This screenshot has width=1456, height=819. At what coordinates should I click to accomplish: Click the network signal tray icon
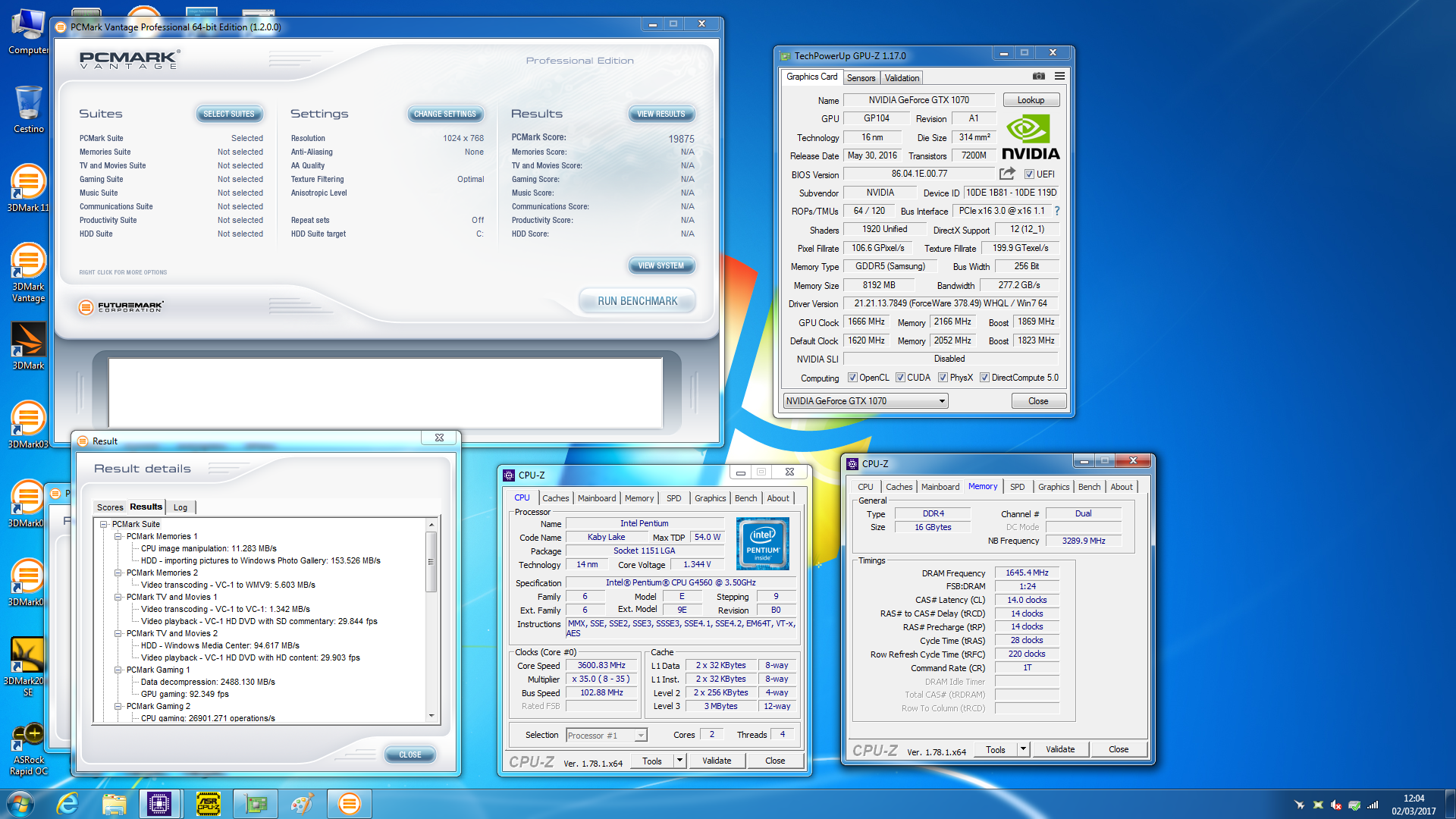click(x=1373, y=805)
